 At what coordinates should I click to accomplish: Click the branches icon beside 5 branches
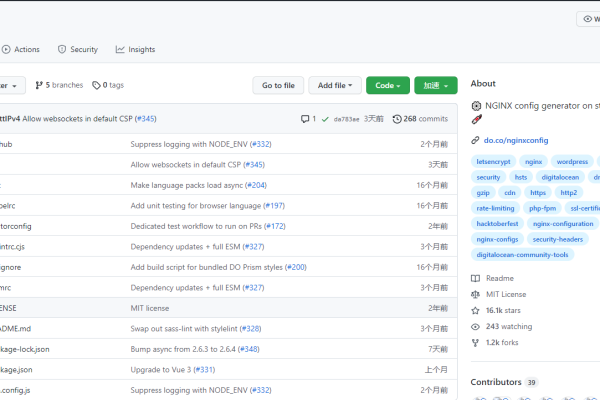click(x=39, y=86)
